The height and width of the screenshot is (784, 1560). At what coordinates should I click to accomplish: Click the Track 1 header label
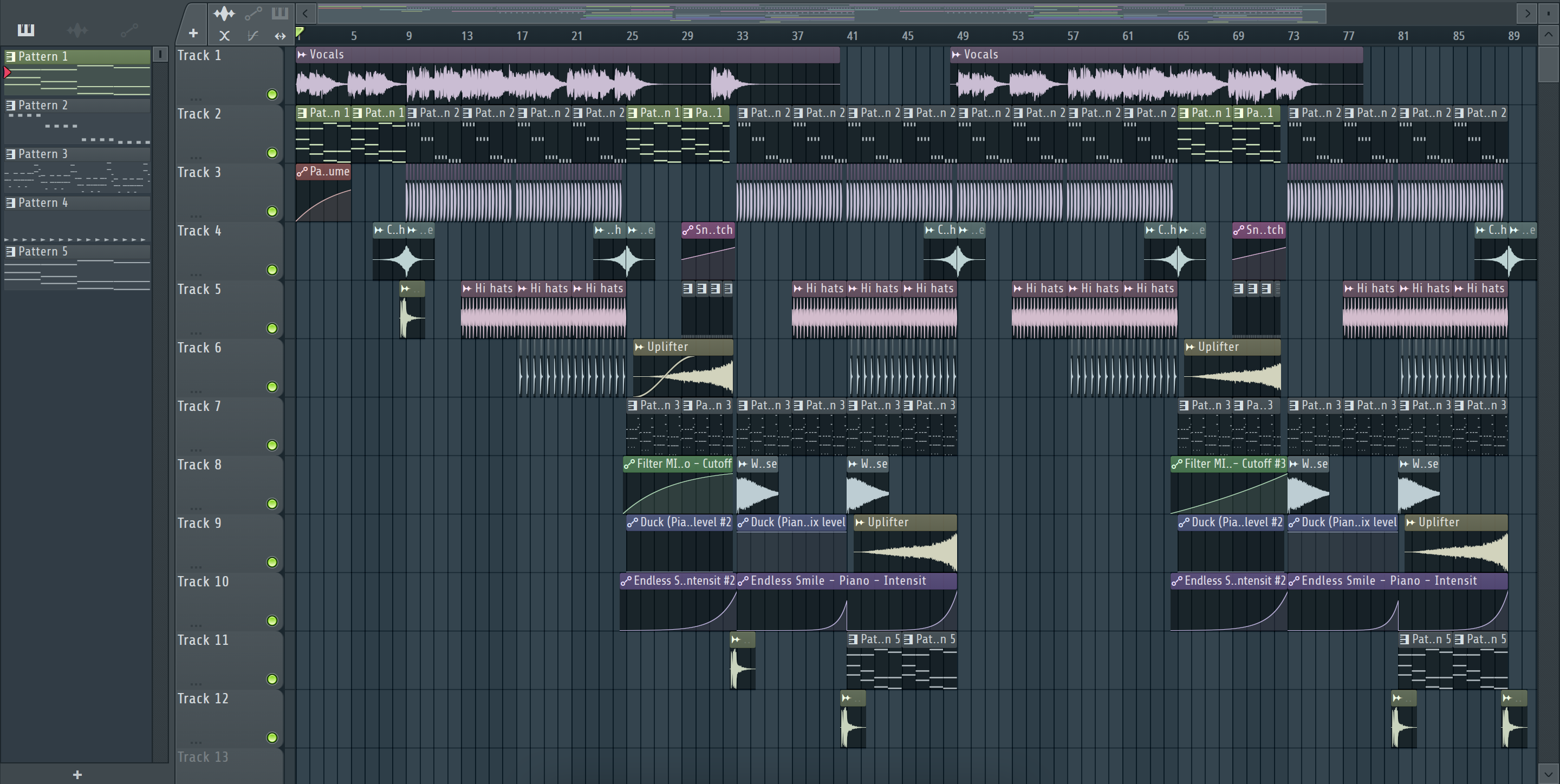(x=199, y=56)
